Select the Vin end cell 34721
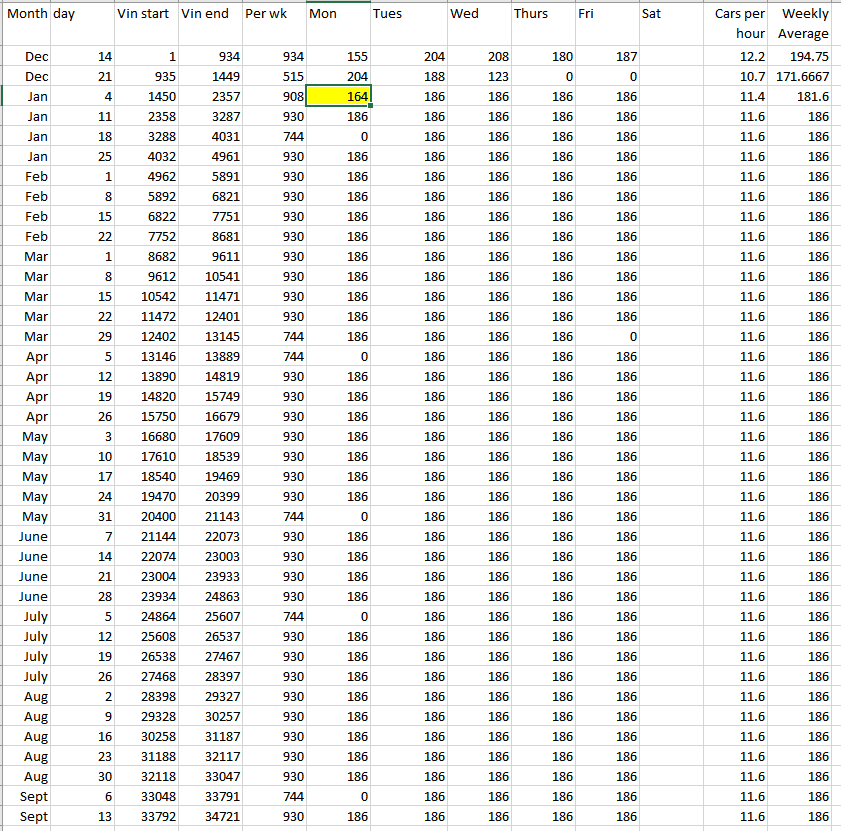Image resolution: width=841 pixels, height=831 pixels. [x=209, y=817]
